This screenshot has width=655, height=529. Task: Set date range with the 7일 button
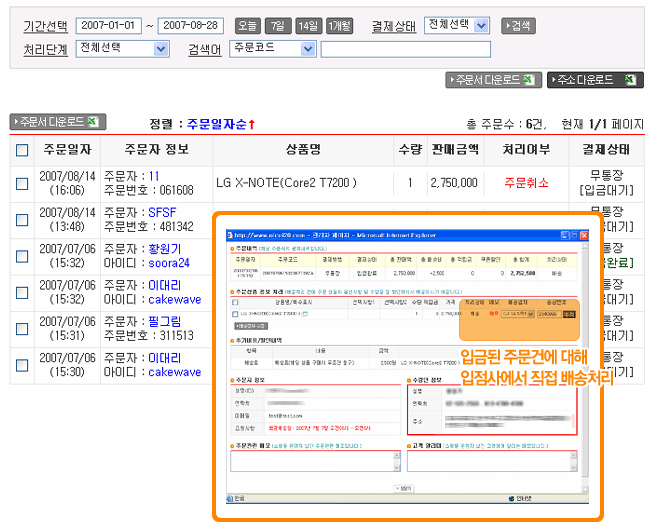[x=278, y=25]
